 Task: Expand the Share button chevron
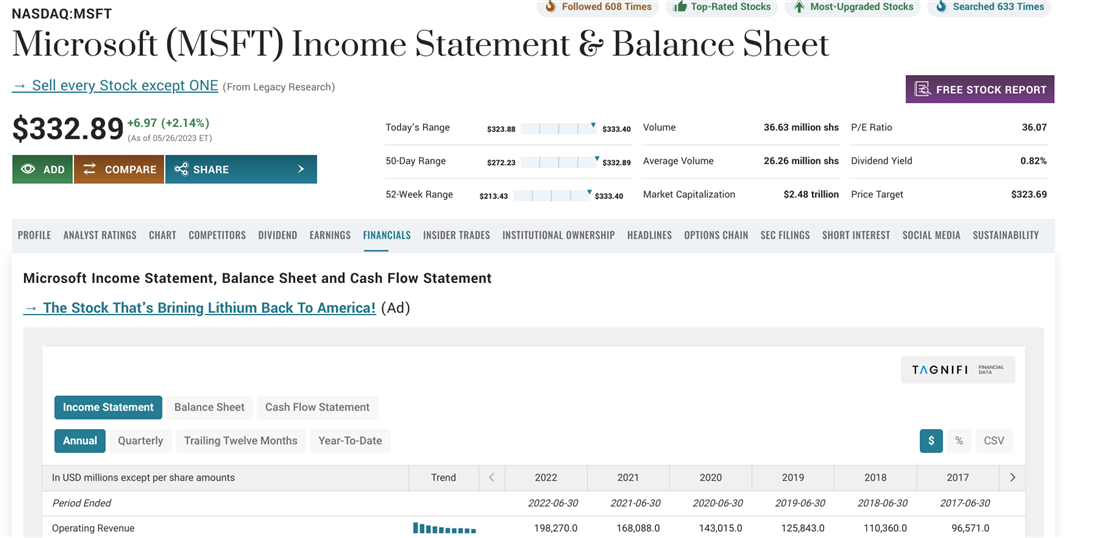[301, 169]
